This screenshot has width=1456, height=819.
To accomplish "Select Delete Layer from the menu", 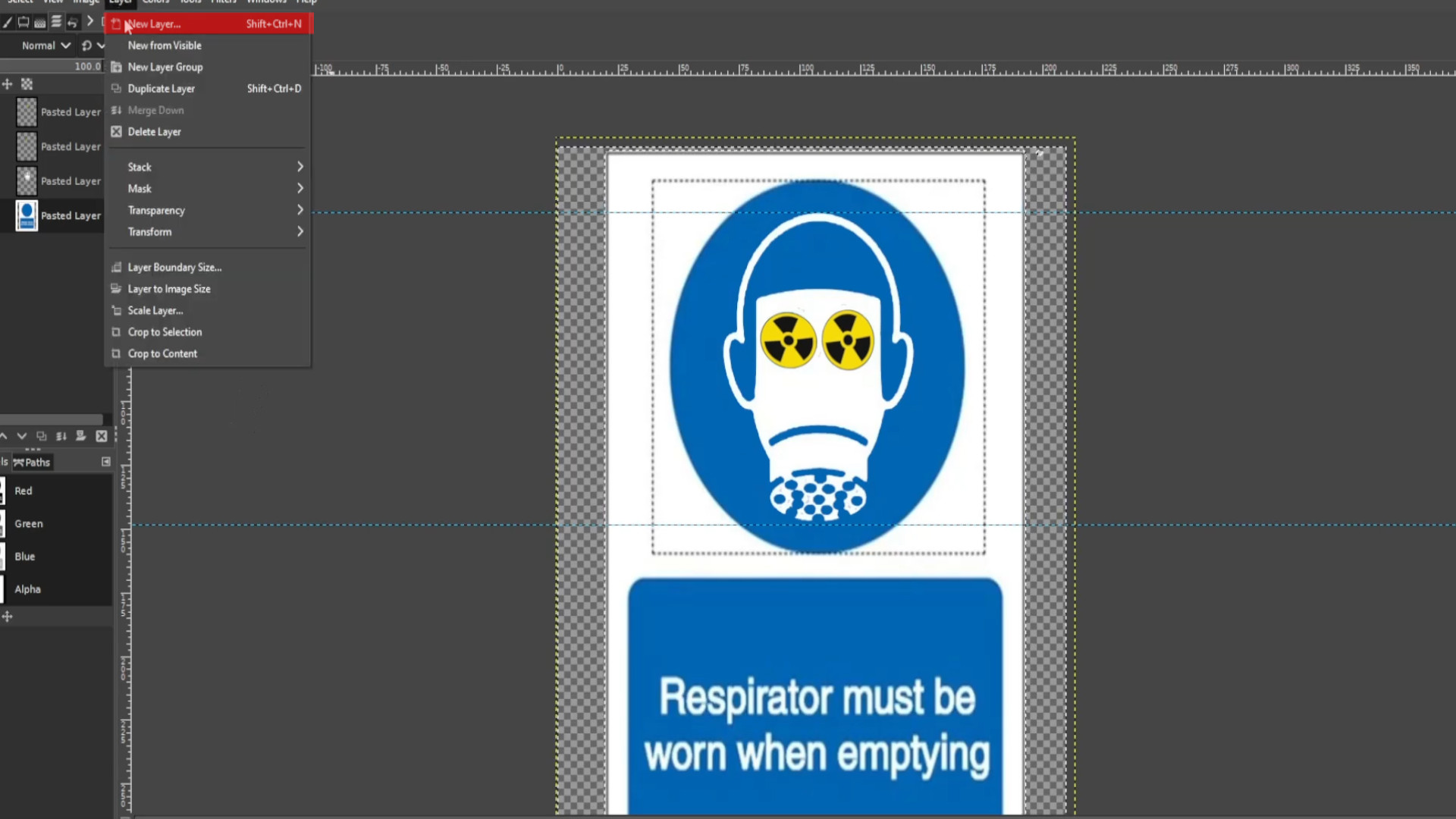I will coord(209,132).
